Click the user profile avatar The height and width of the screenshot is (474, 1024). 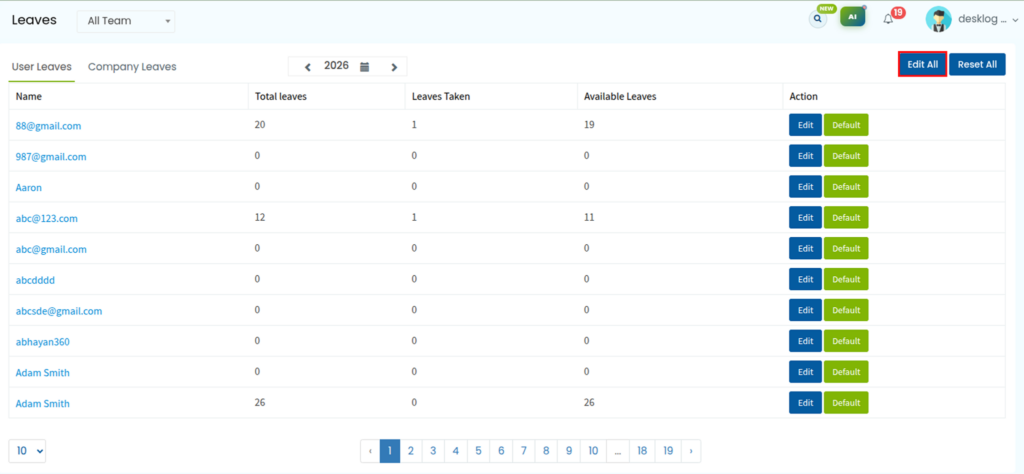[x=938, y=20]
